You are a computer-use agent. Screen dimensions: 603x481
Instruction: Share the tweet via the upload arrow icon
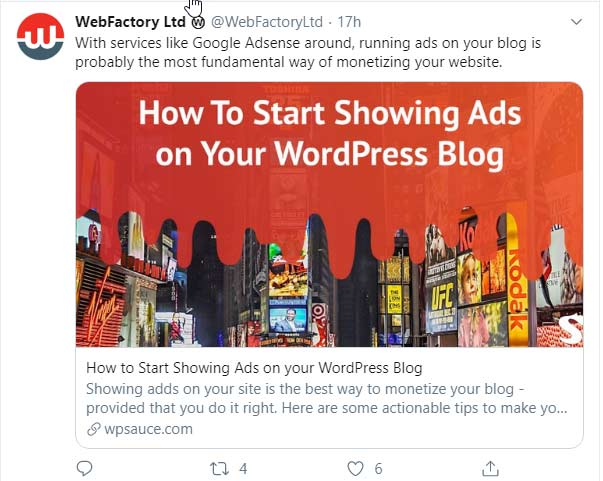[490, 468]
